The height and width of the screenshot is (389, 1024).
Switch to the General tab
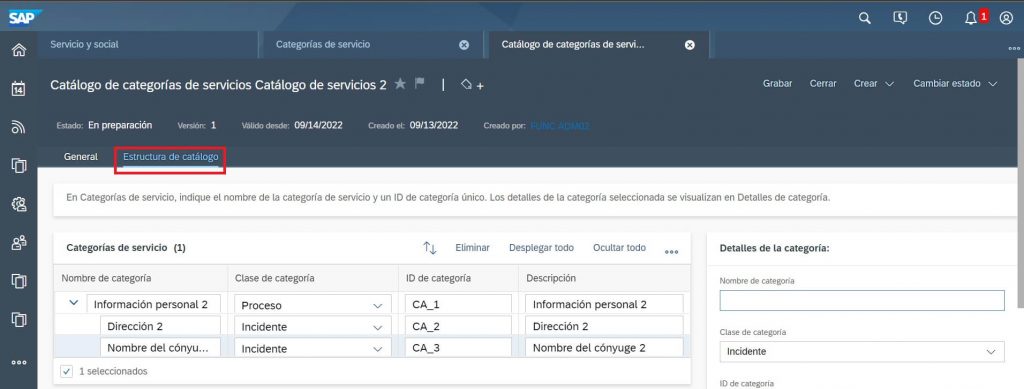point(81,157)
